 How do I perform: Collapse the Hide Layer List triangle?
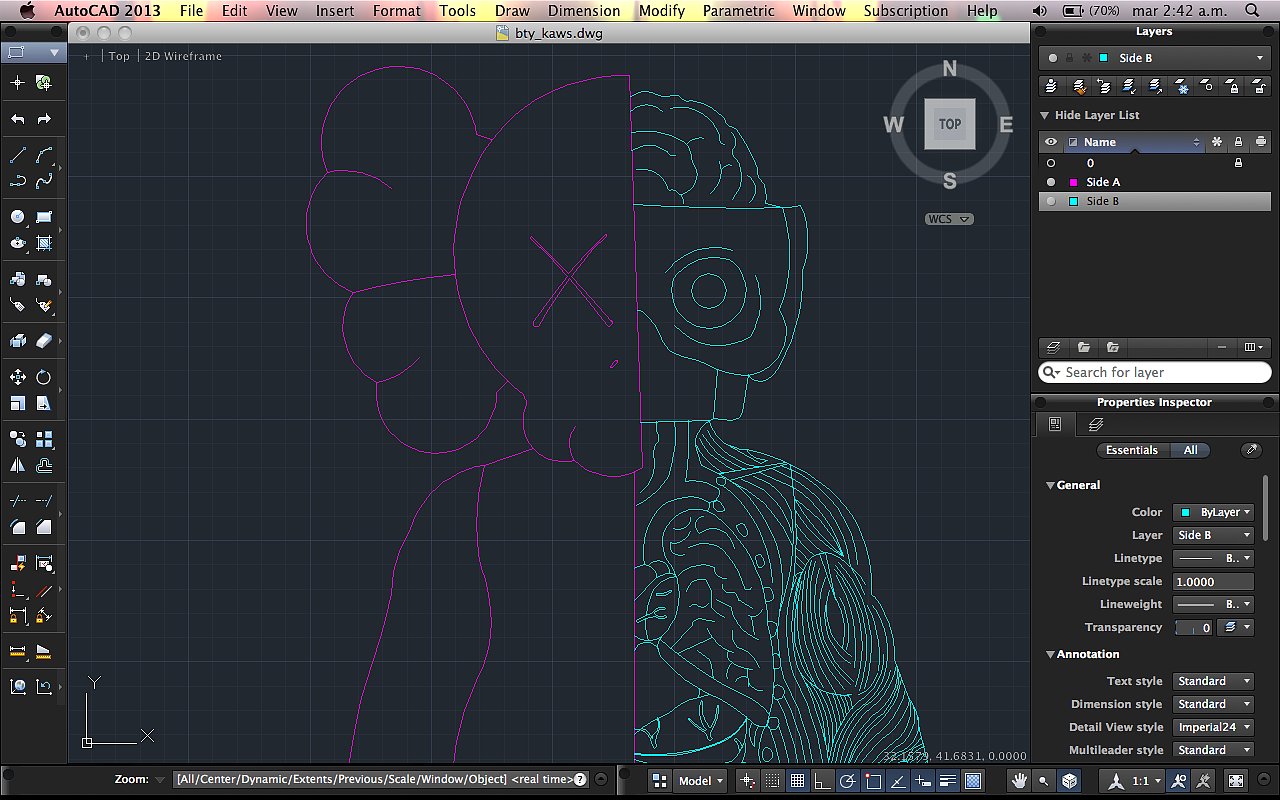click(x=1045, y=115)
